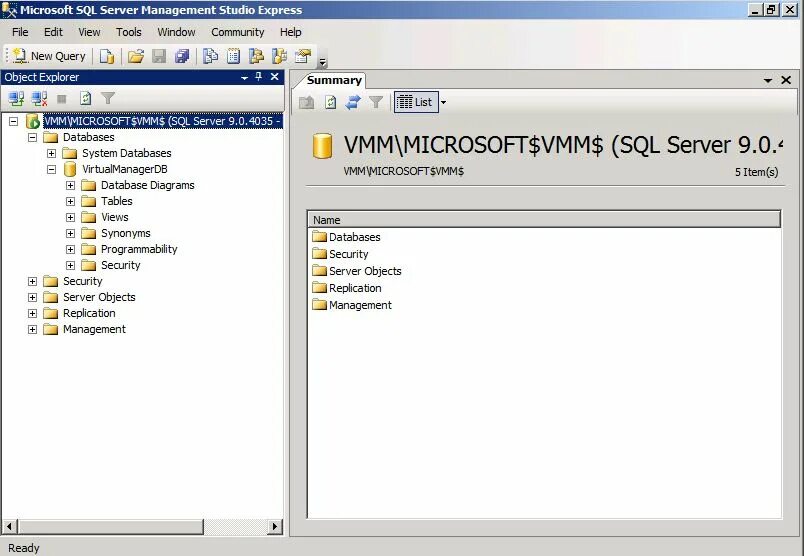Click the Object Explorer horizontal scrollbar thumb

[111, 526]
